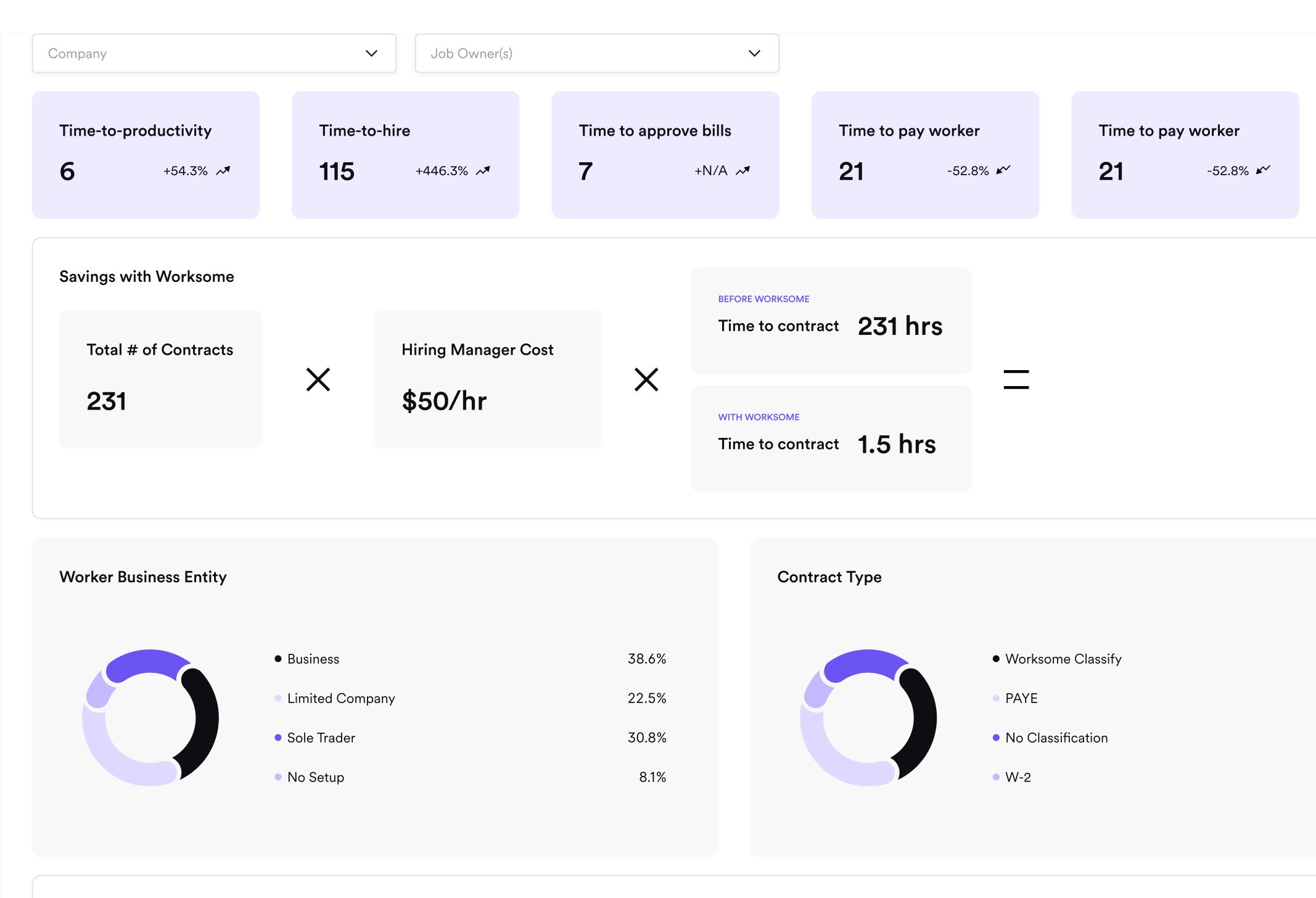
Task: Click the equals sign icon
Action: tap(1016, 379)
